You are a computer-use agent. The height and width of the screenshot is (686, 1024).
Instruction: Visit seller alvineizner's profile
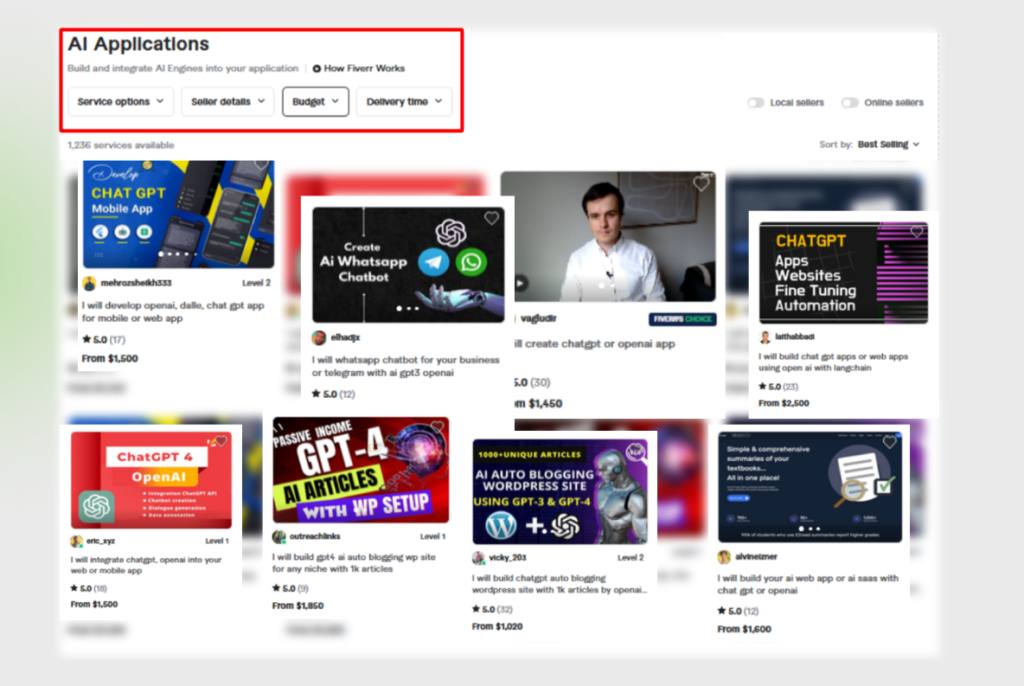point(756,557)
